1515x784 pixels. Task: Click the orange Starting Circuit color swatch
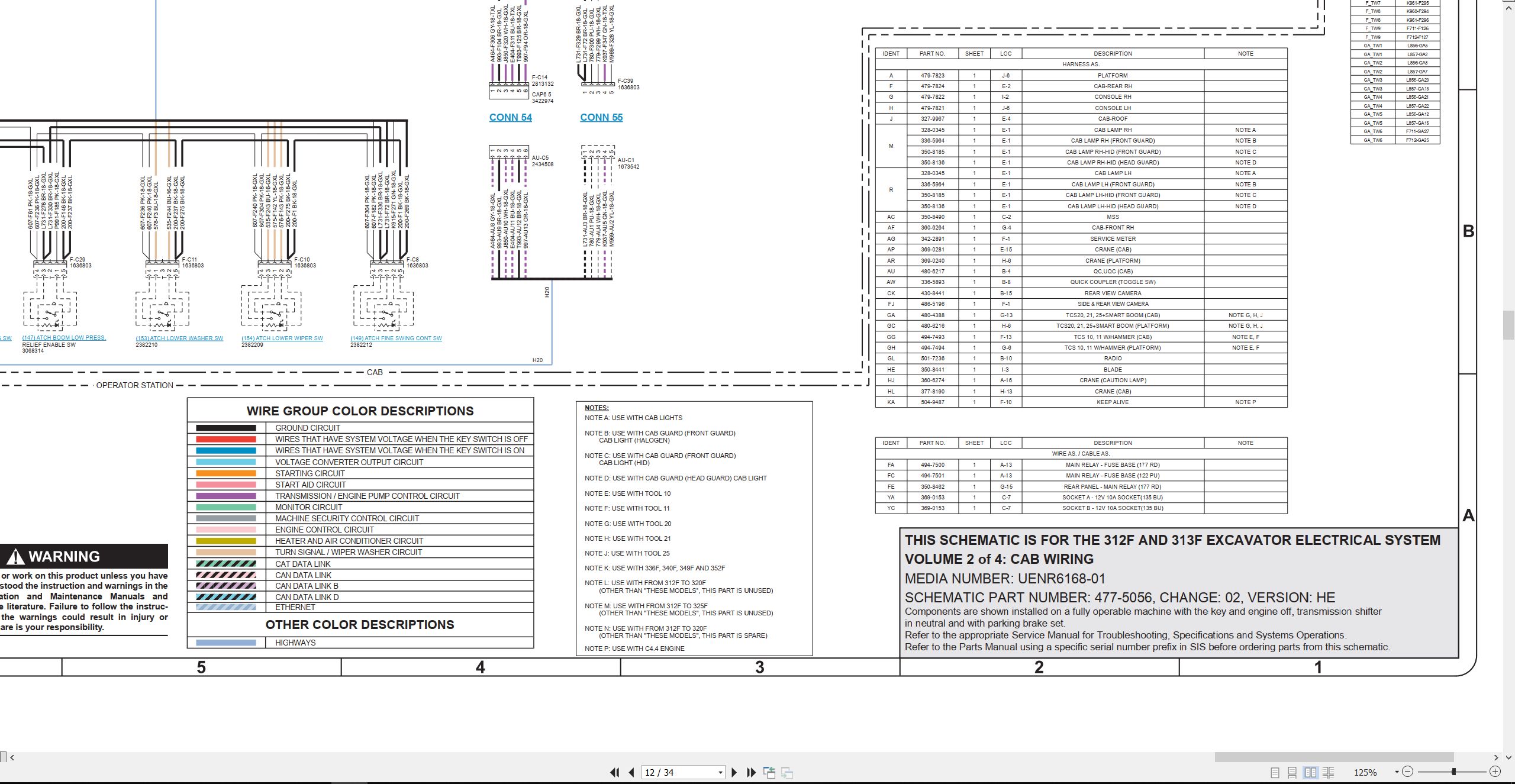coord(226,473)
